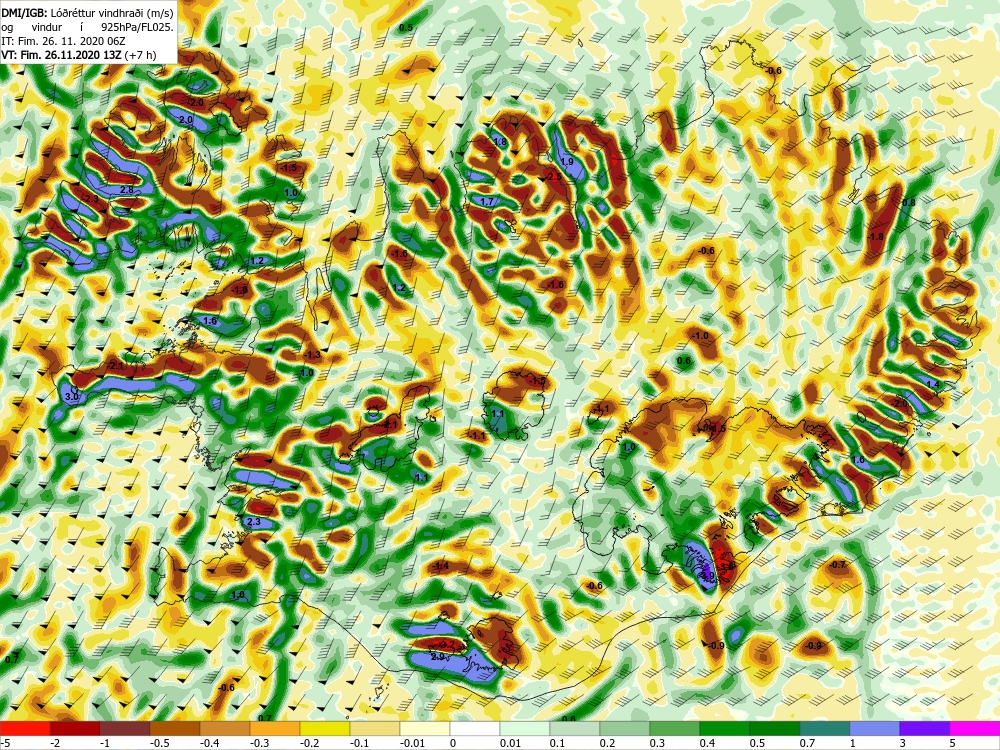
Task: Click the map value label -1.4
Action: tap(440, 566)
